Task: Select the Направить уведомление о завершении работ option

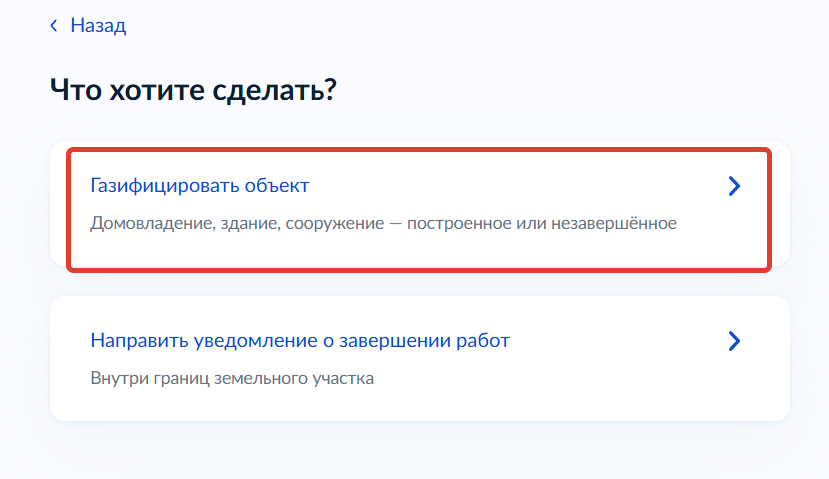Action: pos(300,341)
